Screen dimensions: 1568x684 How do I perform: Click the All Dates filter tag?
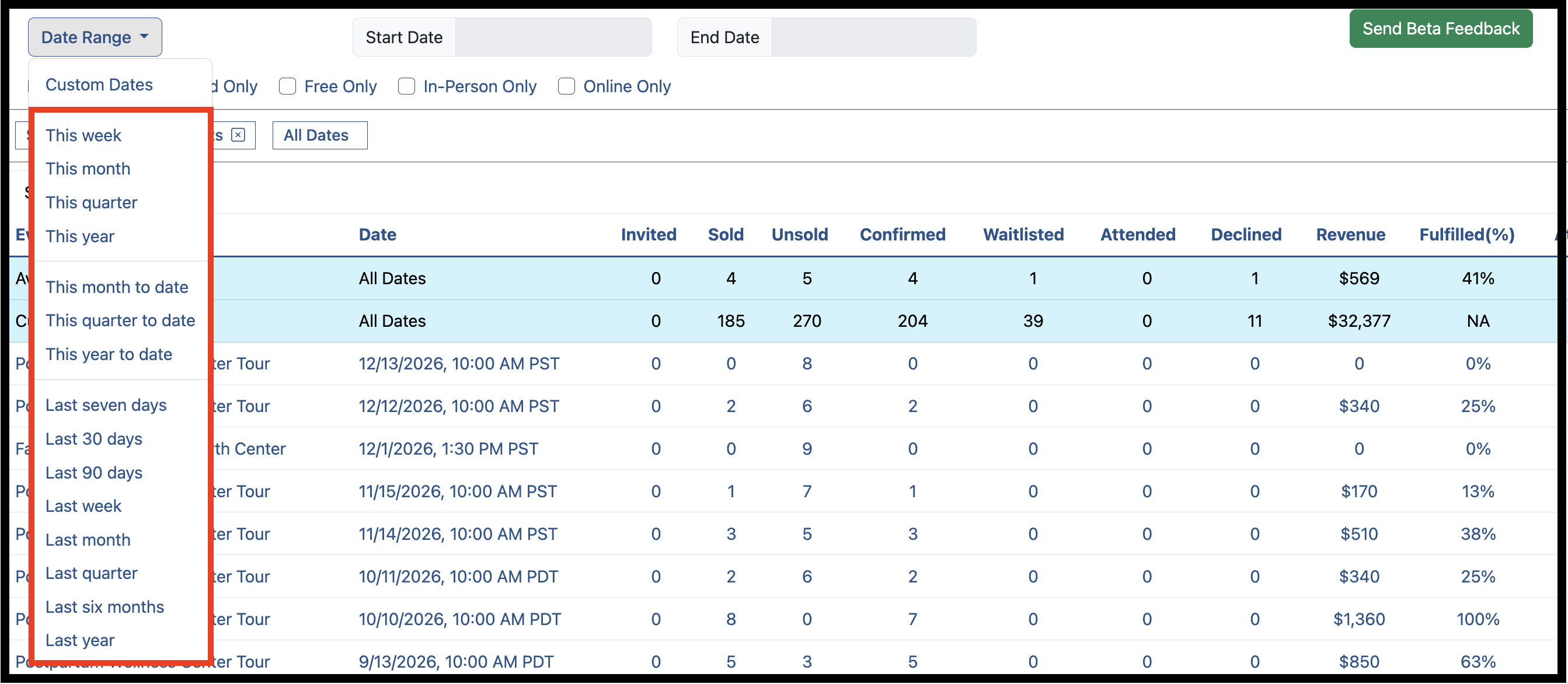319,135
